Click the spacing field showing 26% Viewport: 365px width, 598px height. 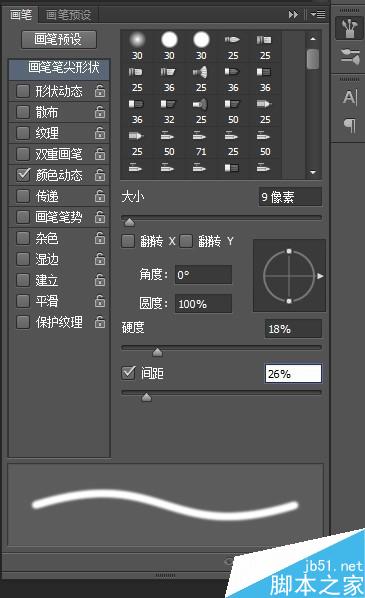click(x=293, y=373)
